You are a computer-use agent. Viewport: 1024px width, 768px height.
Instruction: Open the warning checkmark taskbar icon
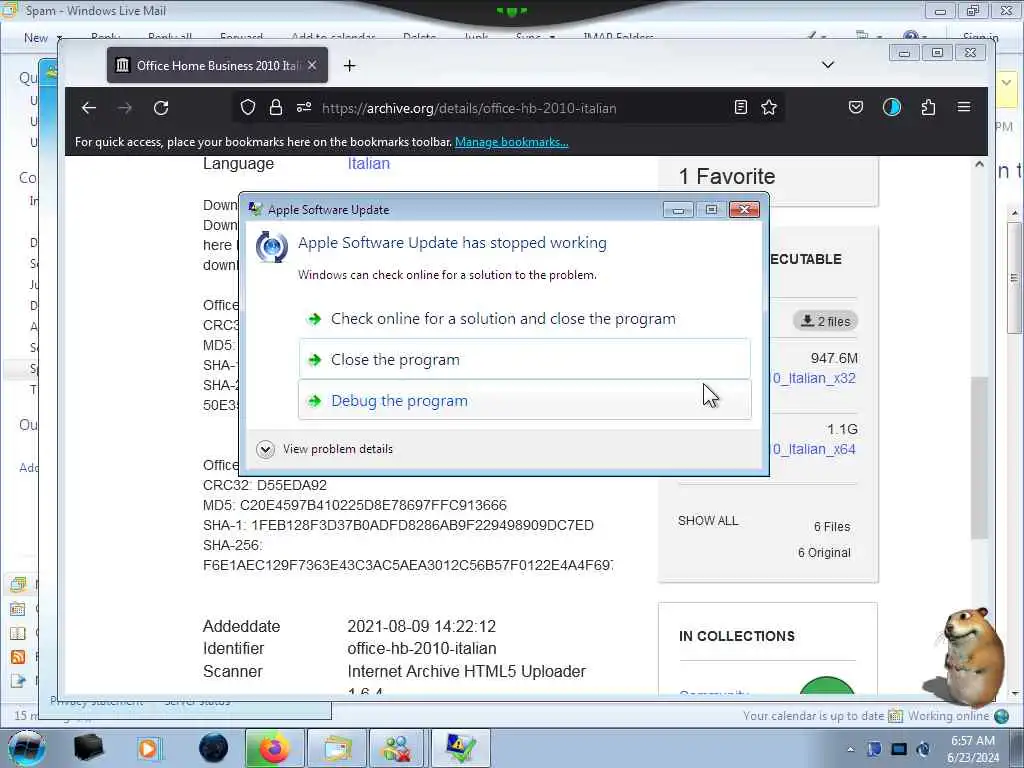tap(460, 748)
